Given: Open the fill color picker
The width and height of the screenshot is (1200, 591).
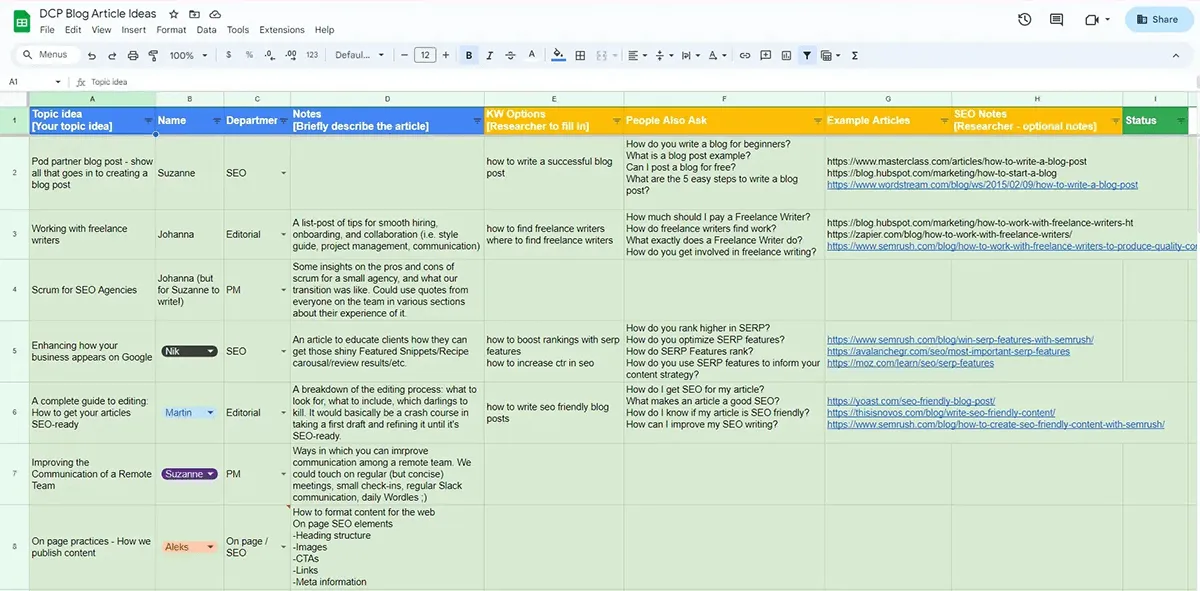Looking at the screenshot, I should 558,55.
